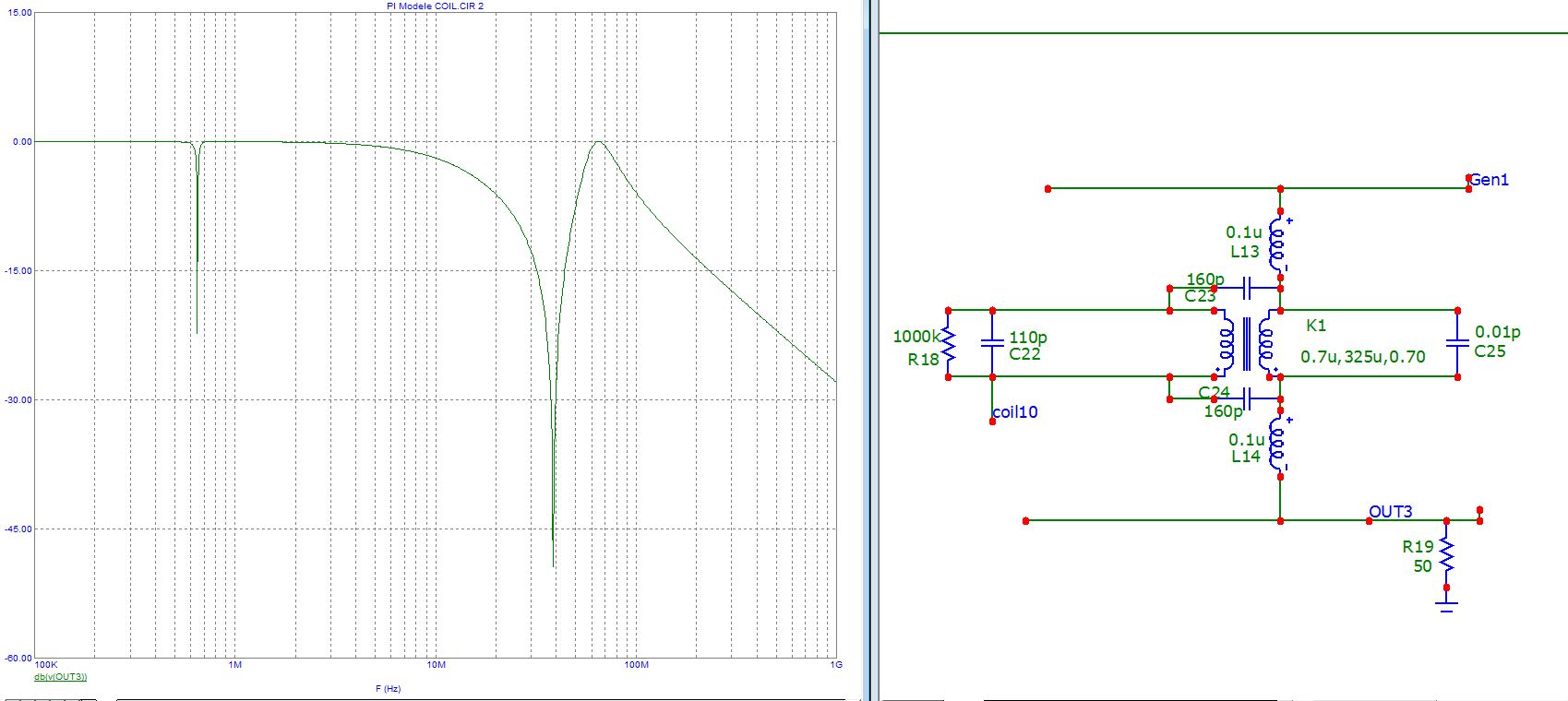Click the OUT3 node label
The image size is (1568, 701).
click(x=1391, y=512)
